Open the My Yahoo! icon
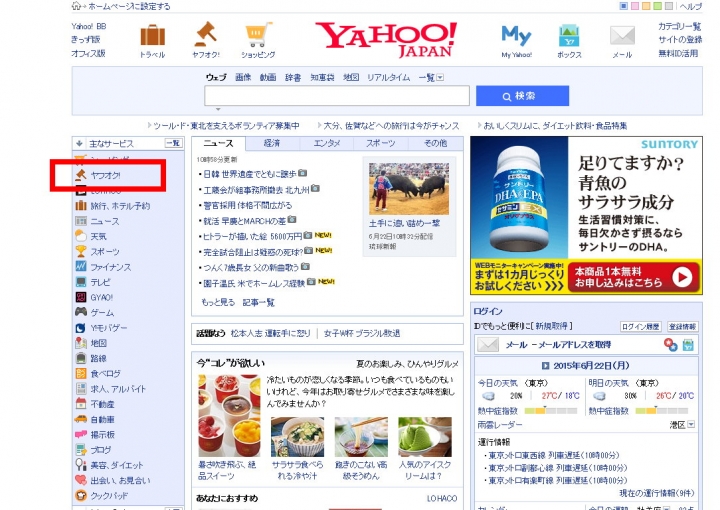Image resolution: width=720 pixels, height=510 pixels. coord(516,35)
